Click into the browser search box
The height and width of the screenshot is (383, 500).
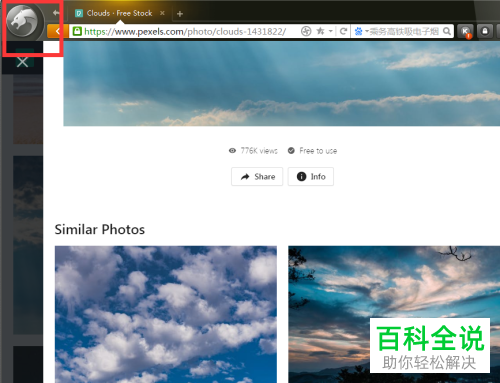tap(404, 31)
